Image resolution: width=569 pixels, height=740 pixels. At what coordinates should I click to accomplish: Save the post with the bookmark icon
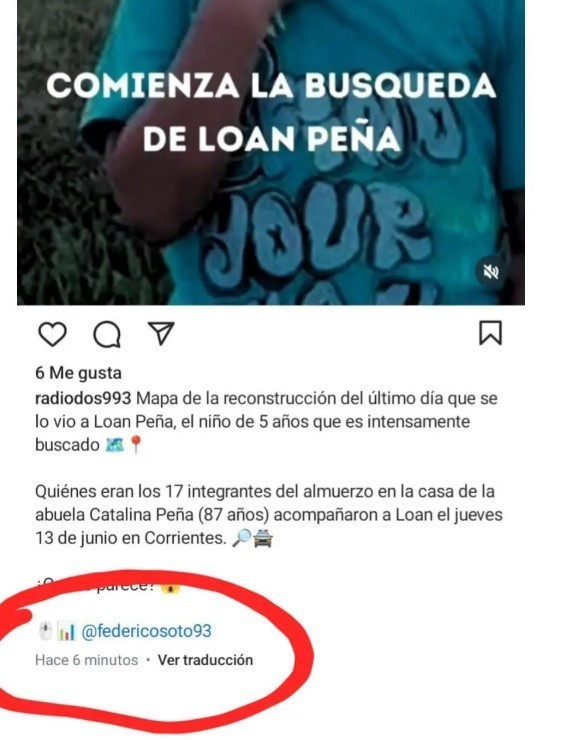[491, 333]
